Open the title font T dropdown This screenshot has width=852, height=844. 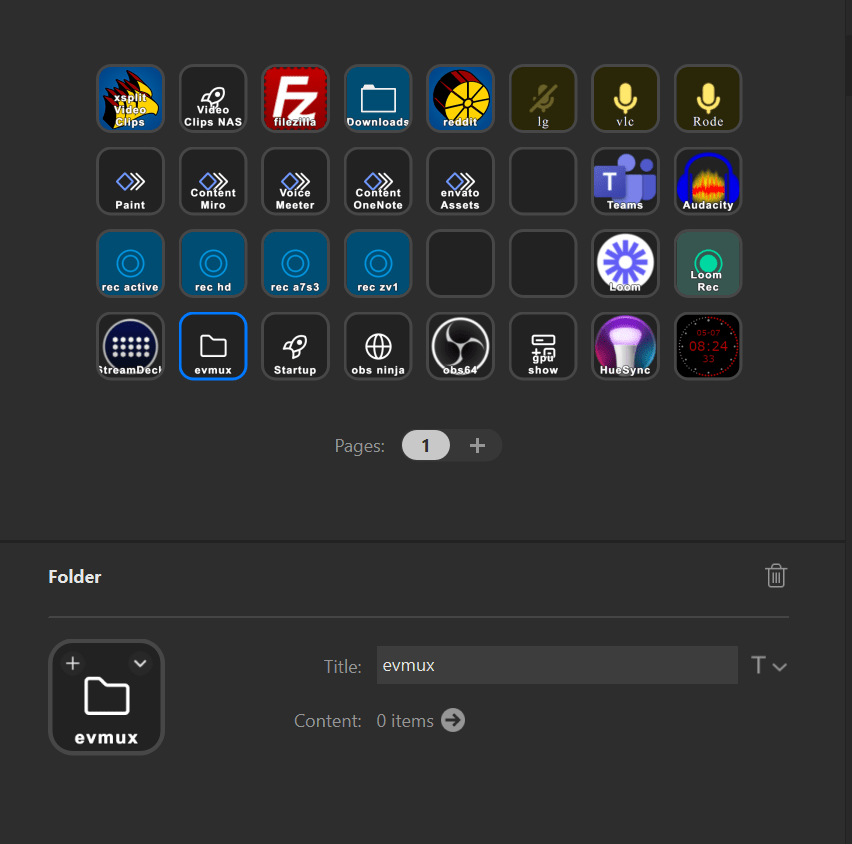pos(768,665)
